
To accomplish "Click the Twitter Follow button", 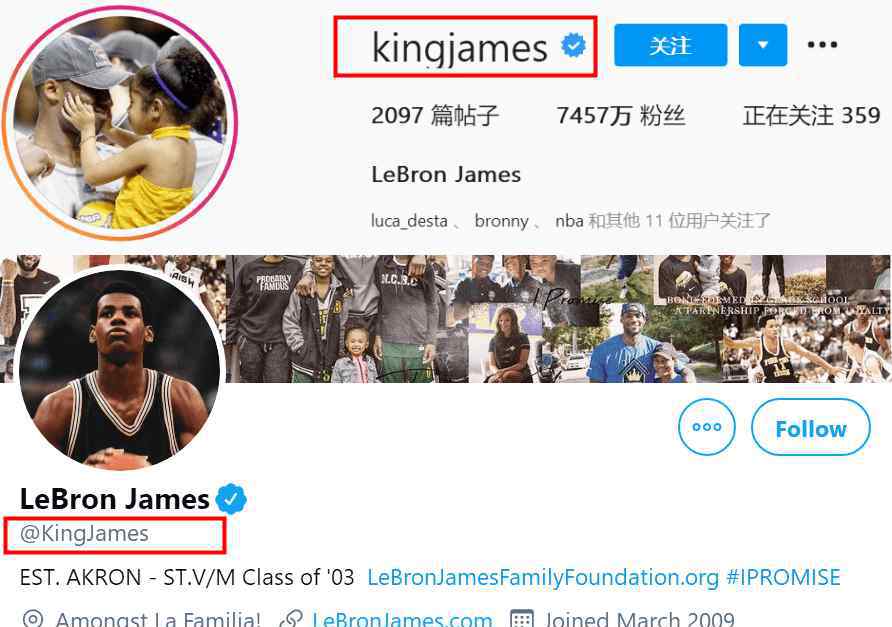I will click(x=811, y=427).
